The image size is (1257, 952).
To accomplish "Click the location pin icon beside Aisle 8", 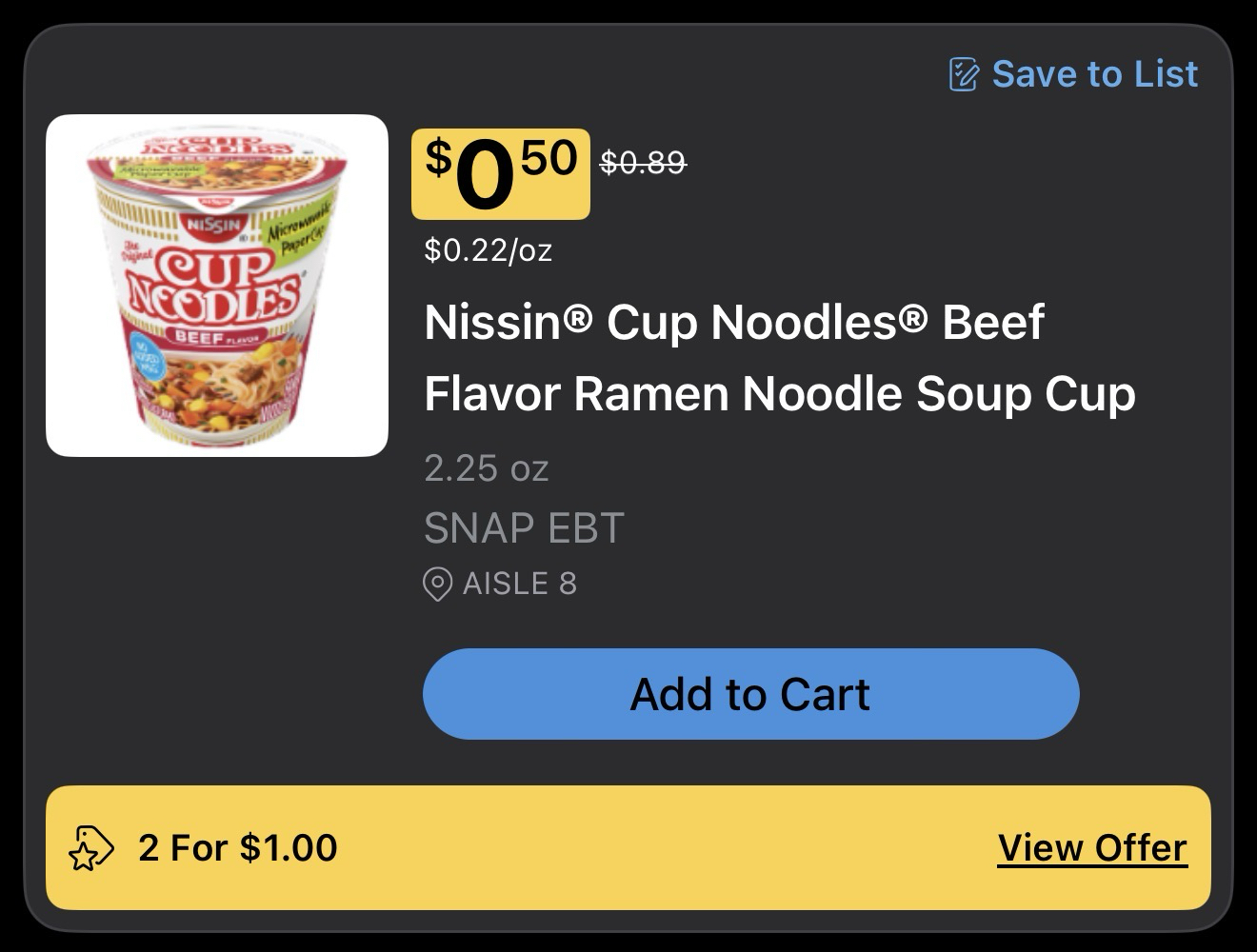I will 437,584.
